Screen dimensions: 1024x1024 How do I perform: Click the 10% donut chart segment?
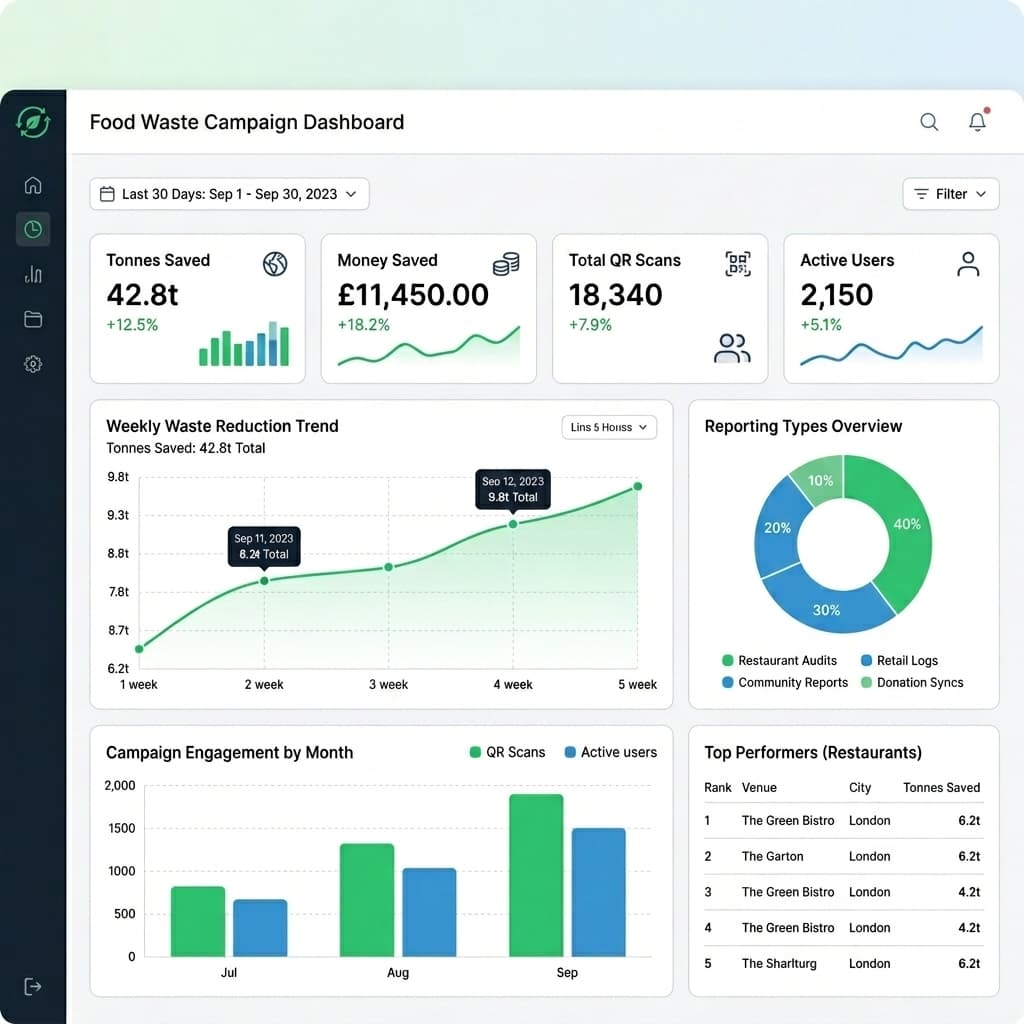tap(820, 481)
